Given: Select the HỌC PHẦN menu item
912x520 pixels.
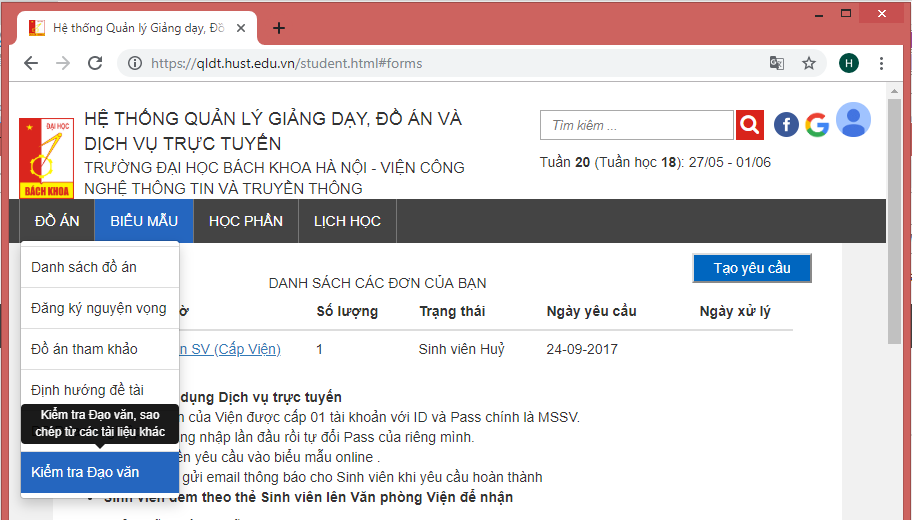Looking at the screenshot, I should (x=246, y=221).
